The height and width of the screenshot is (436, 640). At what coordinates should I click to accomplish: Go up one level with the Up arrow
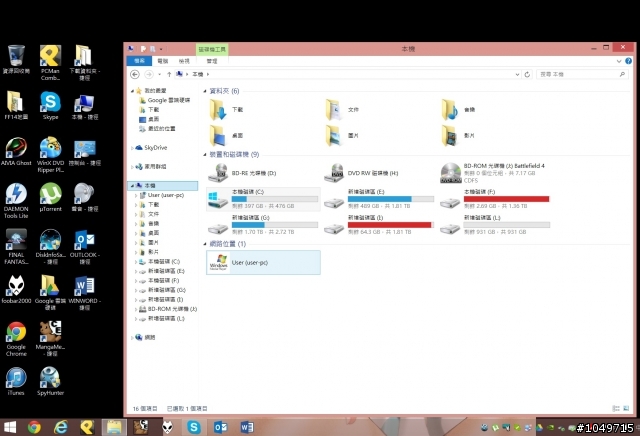(169, 74)
